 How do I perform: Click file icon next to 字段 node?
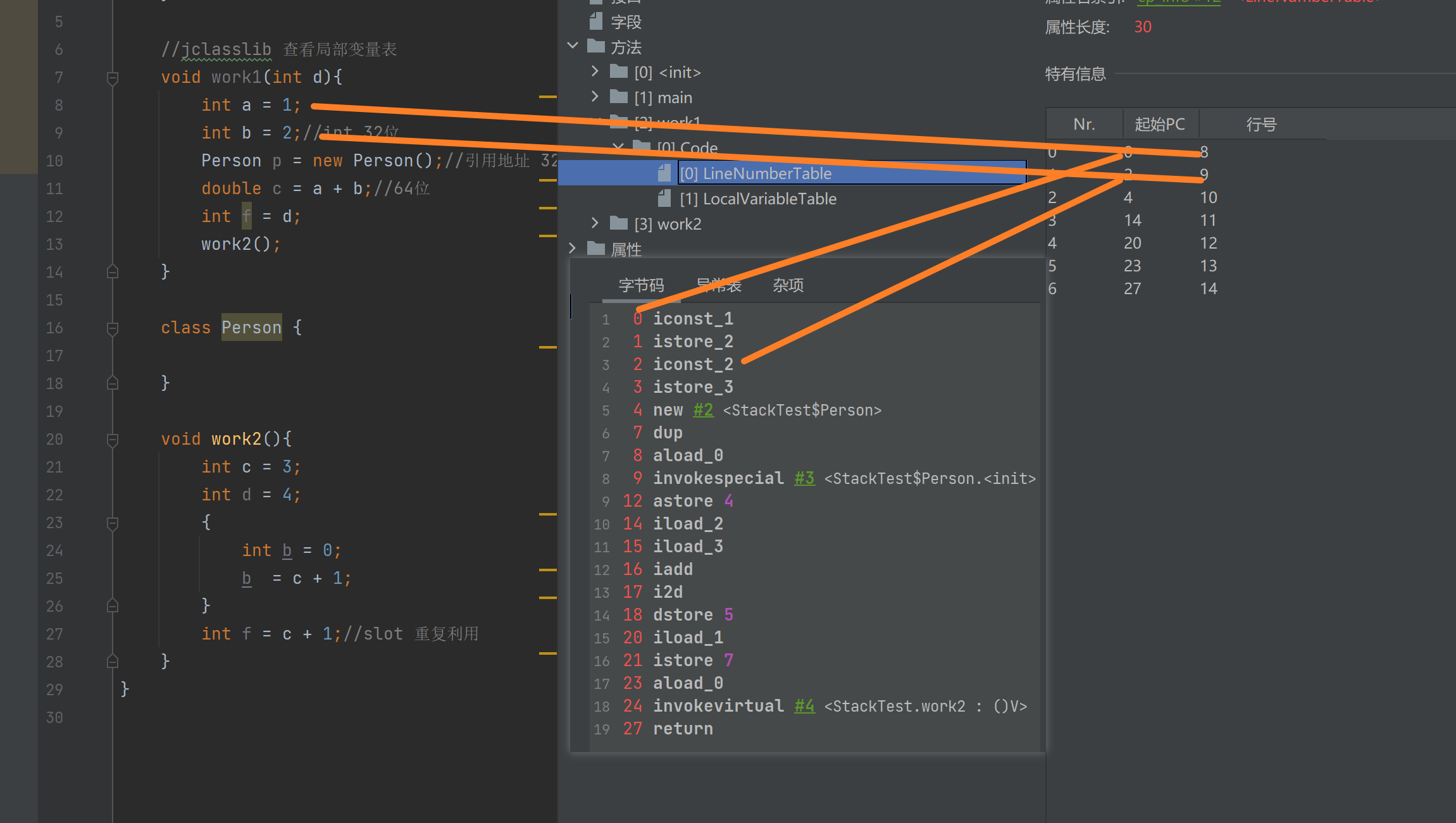tap(595, 22)
